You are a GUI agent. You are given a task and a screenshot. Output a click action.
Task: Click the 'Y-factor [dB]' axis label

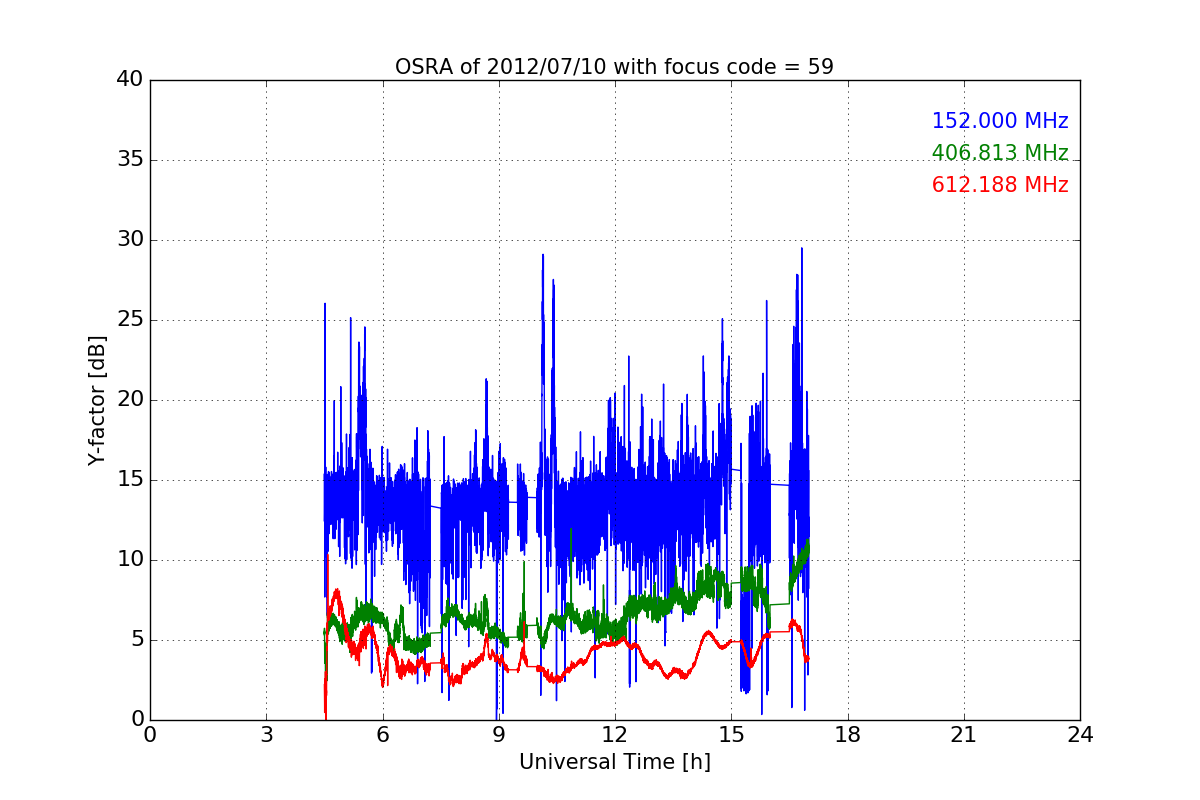[x=97, y=400]
